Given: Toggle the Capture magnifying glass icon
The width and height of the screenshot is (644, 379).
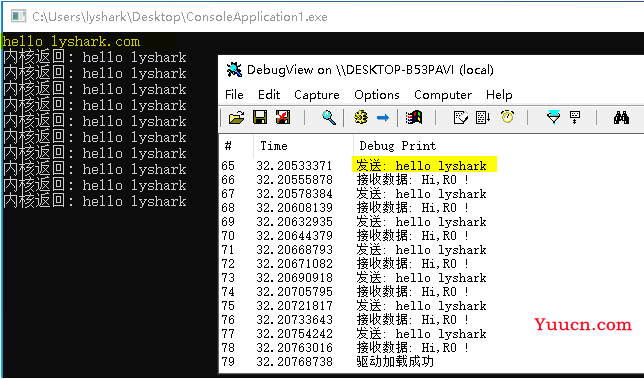Looking at the screenshot, I should coord(329,118).
